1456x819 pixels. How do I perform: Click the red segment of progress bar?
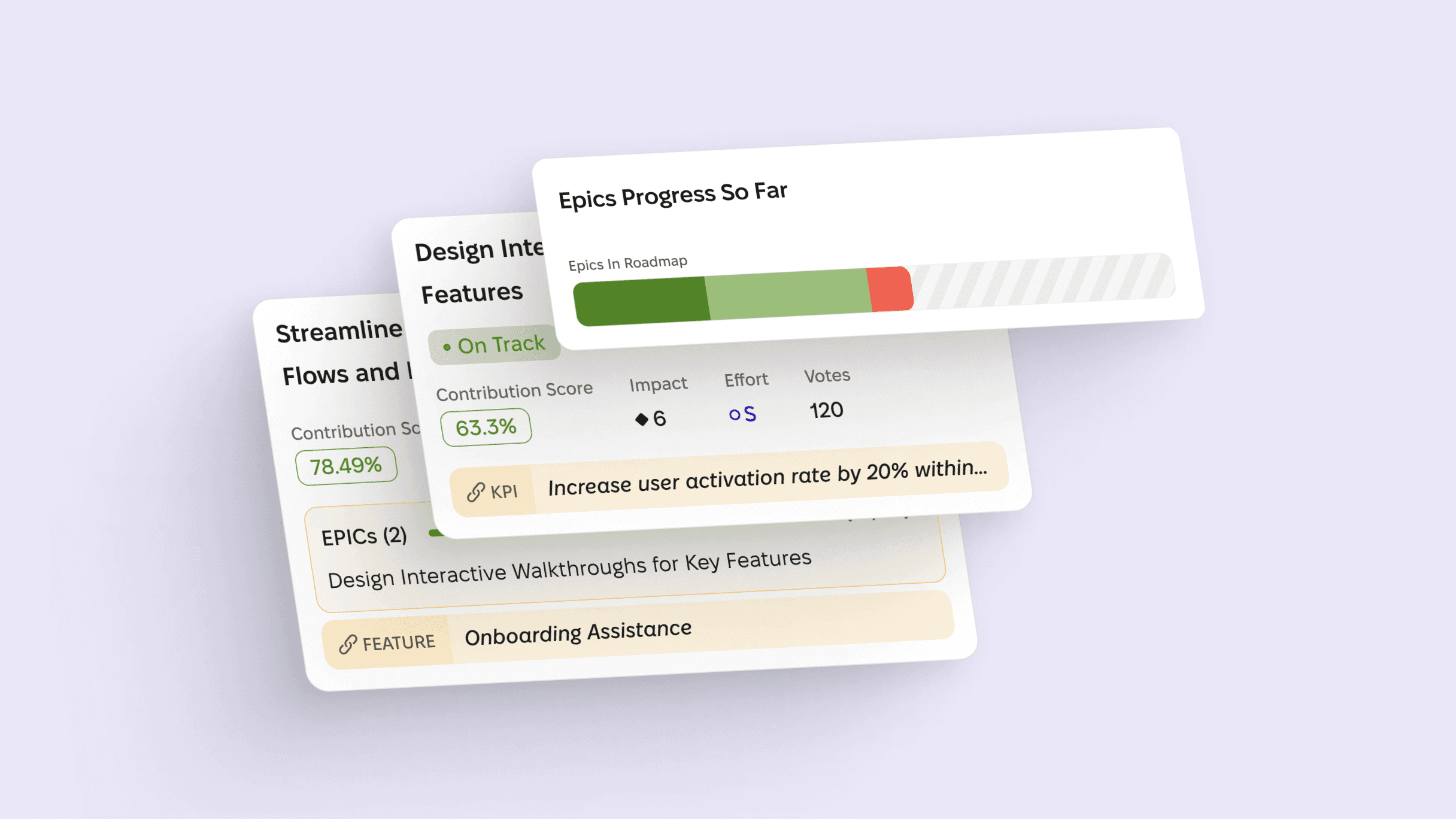click(x=890, y=289)
